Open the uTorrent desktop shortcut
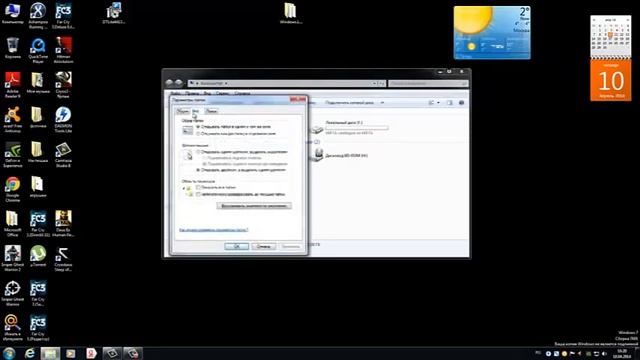The image size is (640, 360). (38, 256)
